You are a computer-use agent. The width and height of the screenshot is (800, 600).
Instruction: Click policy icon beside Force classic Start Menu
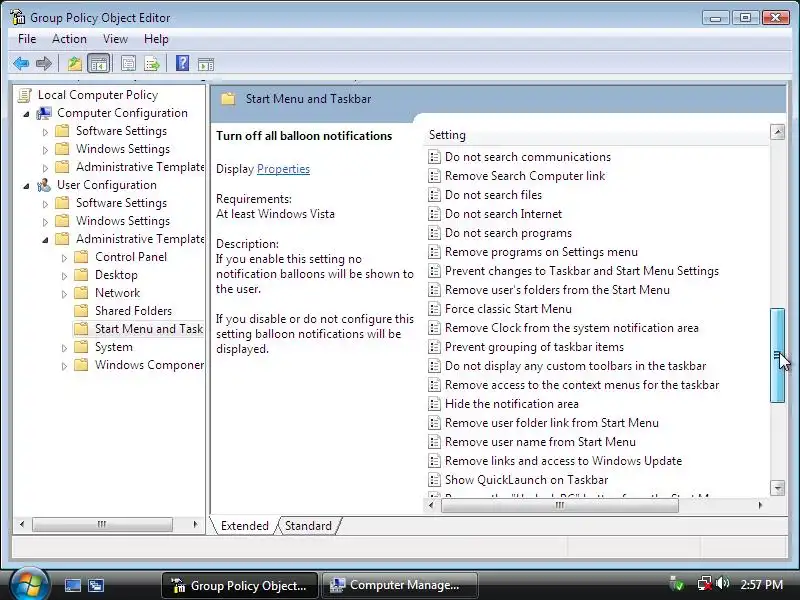pyautogui.click(x=434, y=309)
